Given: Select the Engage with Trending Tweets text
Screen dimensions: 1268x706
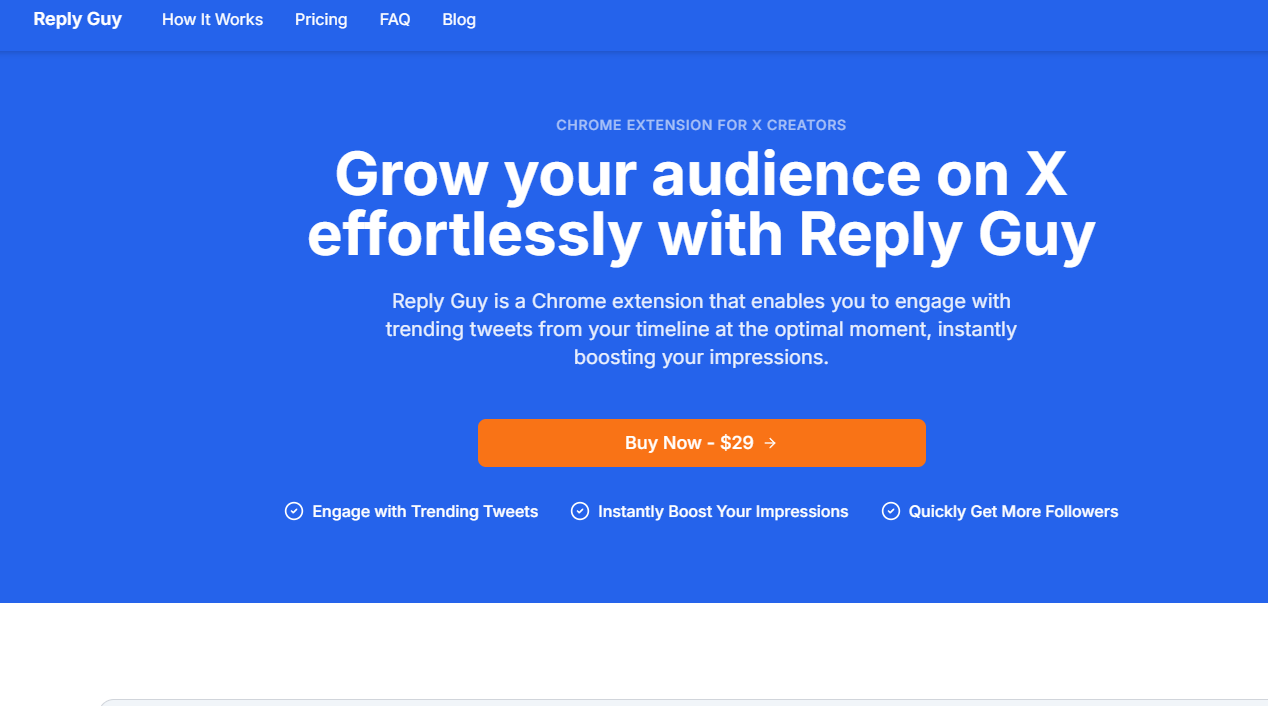Looking at the screenshot, I should click(425, 512).
